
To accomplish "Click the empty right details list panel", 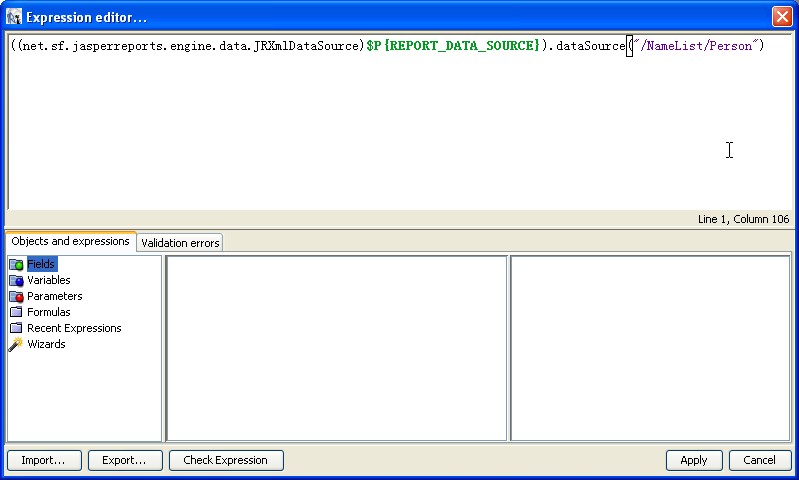I will 650,348.
